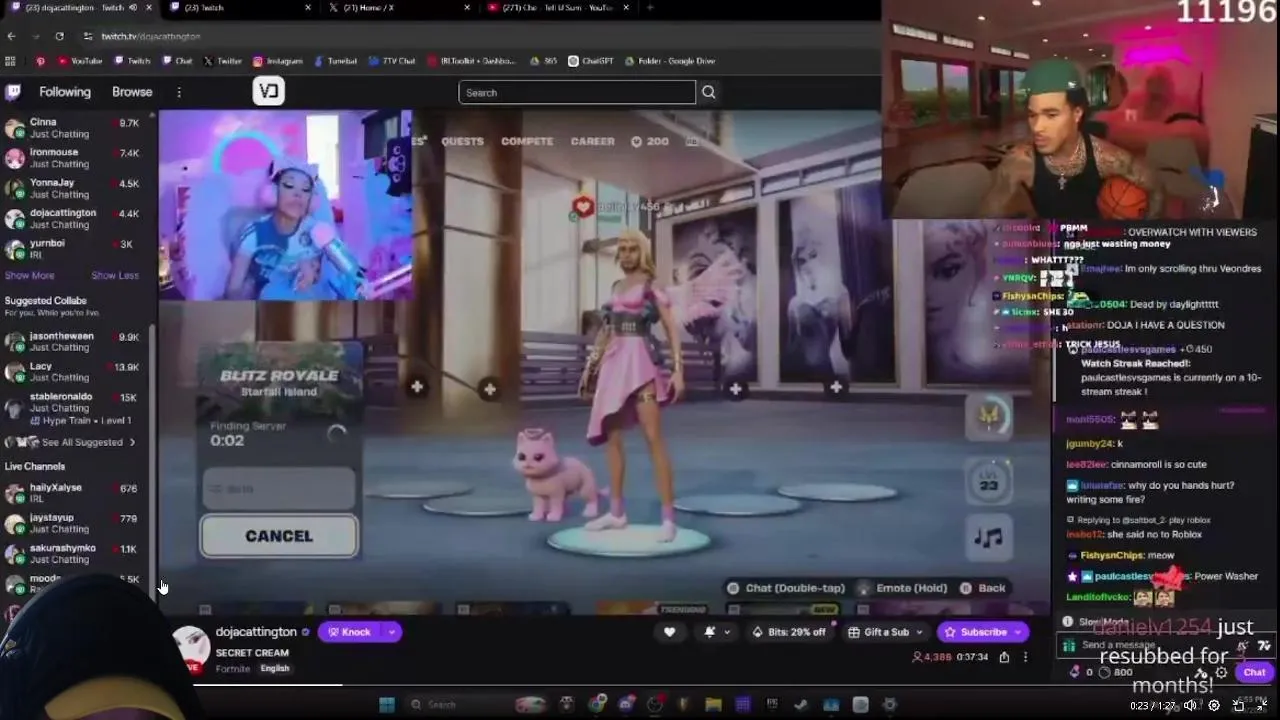Screen dimensions: 1280x720
Task: Click the level 23 badge in game
Action: (x=988, y=481)
